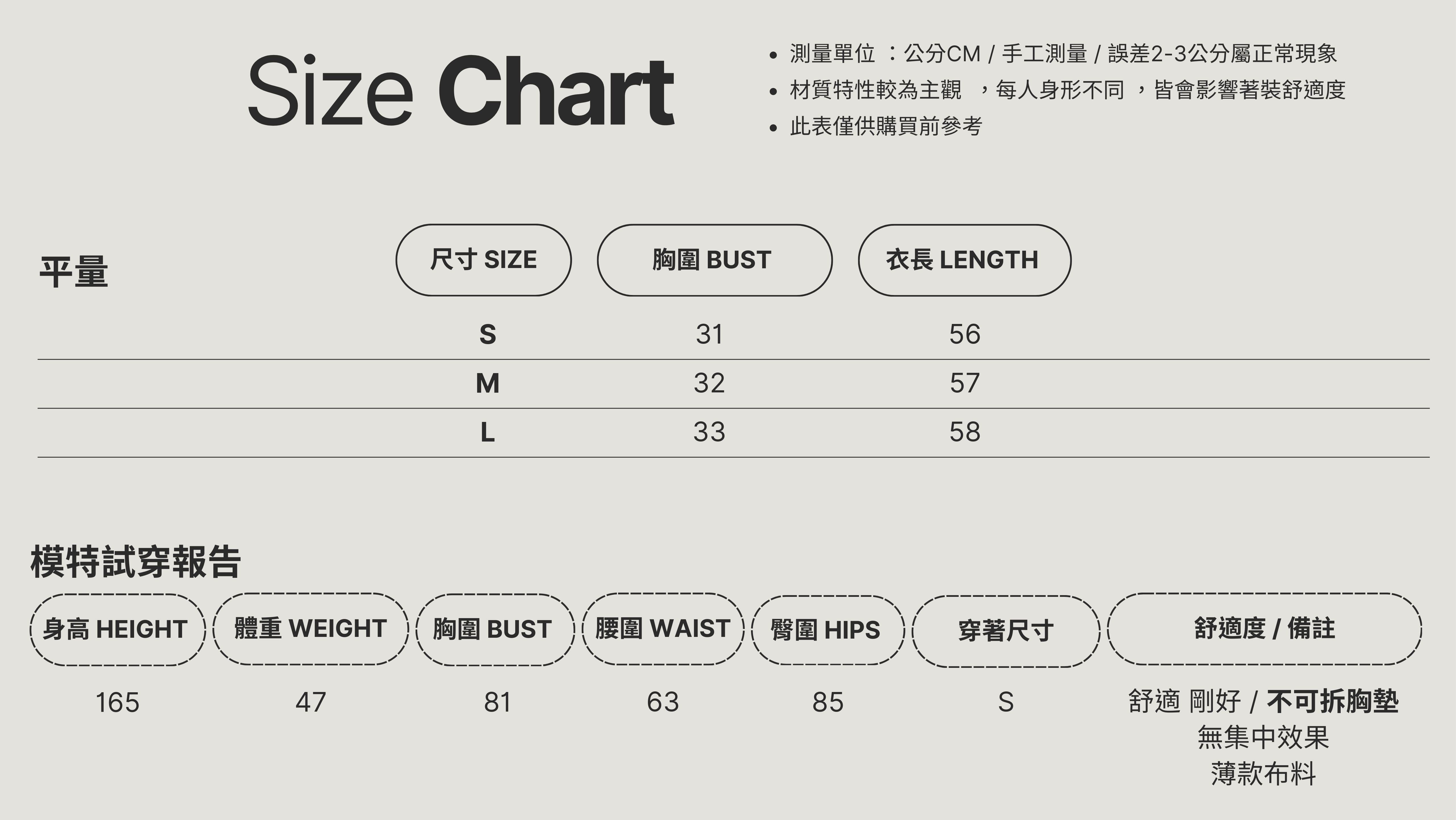
Task: Click the 尺寸 SIZE header pill
Action: [x=483, y=260]
